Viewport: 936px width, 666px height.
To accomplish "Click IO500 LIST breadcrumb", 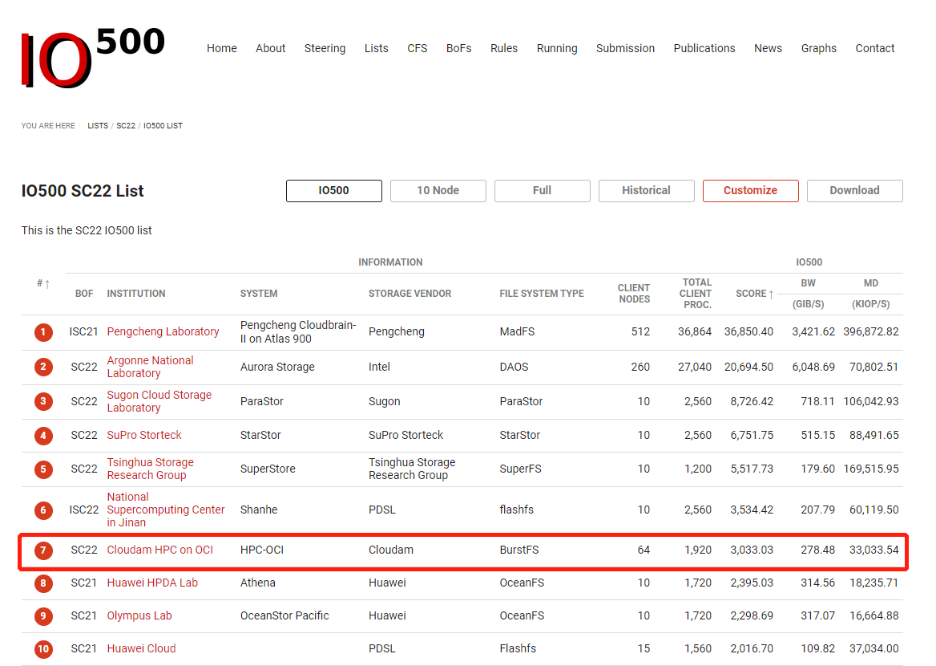I will [x=163, y=126].
